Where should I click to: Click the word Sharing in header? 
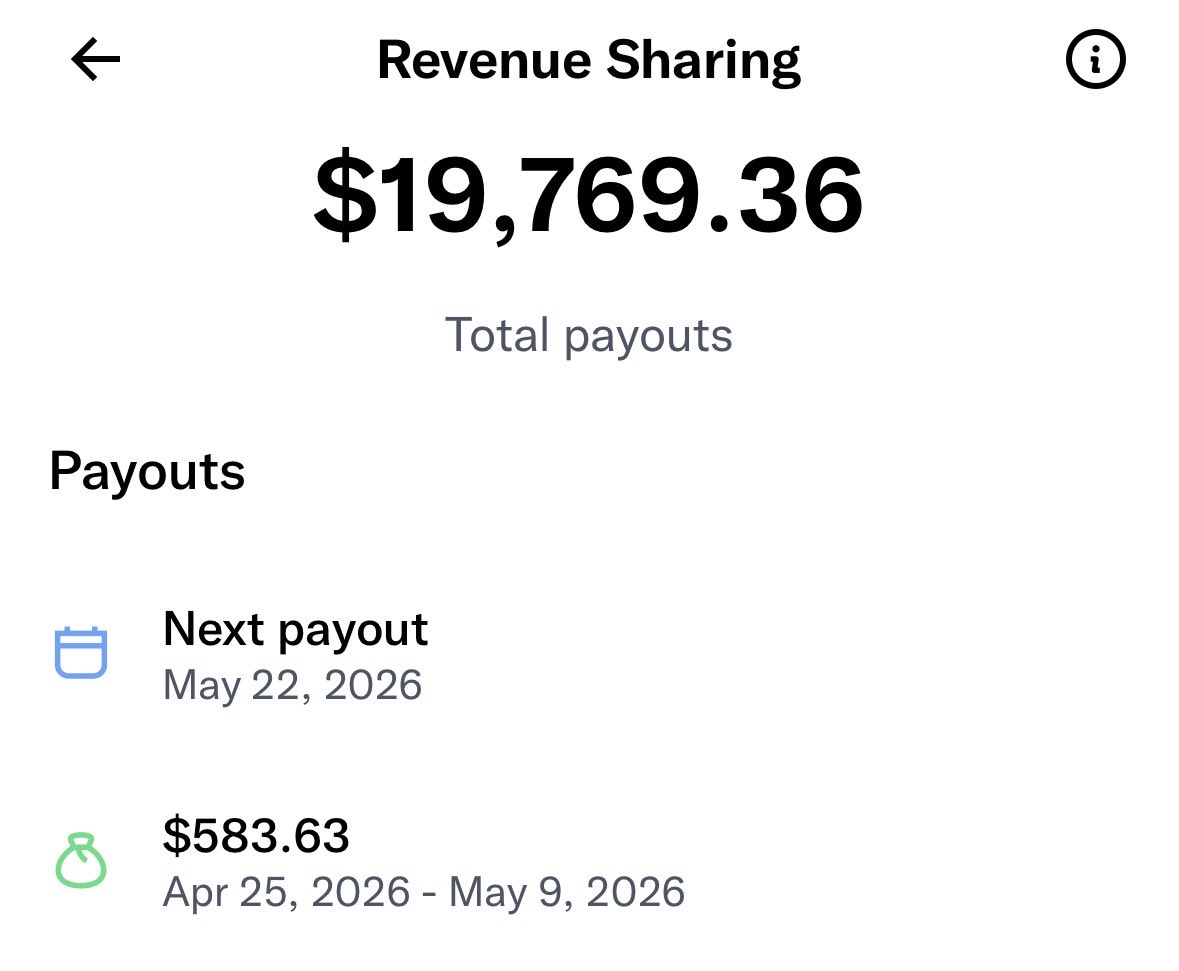click(x=704, y=62)
